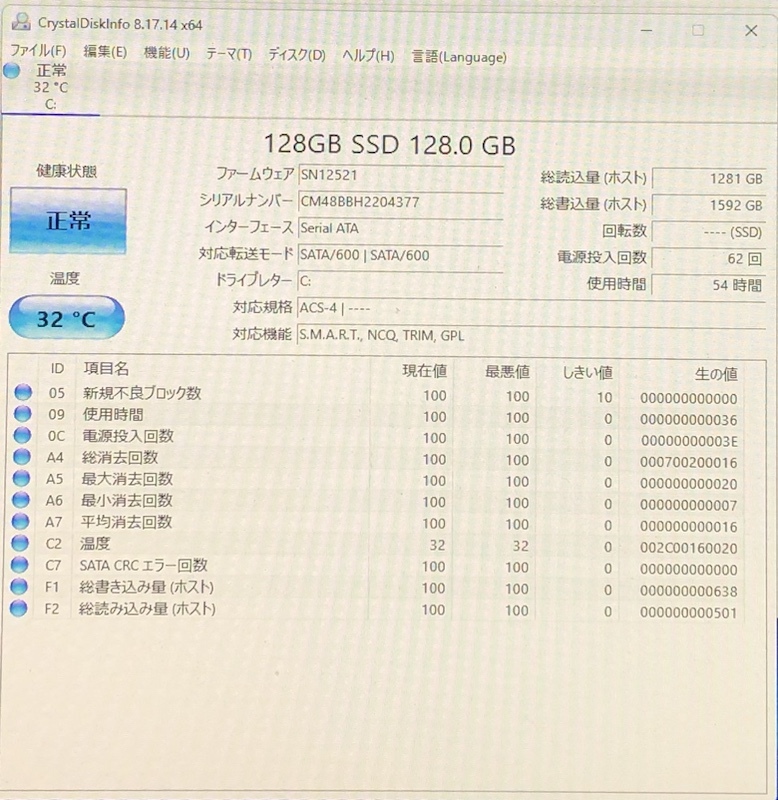
Task: Open the テーマ(T) menu
Action: pos(229,54)
